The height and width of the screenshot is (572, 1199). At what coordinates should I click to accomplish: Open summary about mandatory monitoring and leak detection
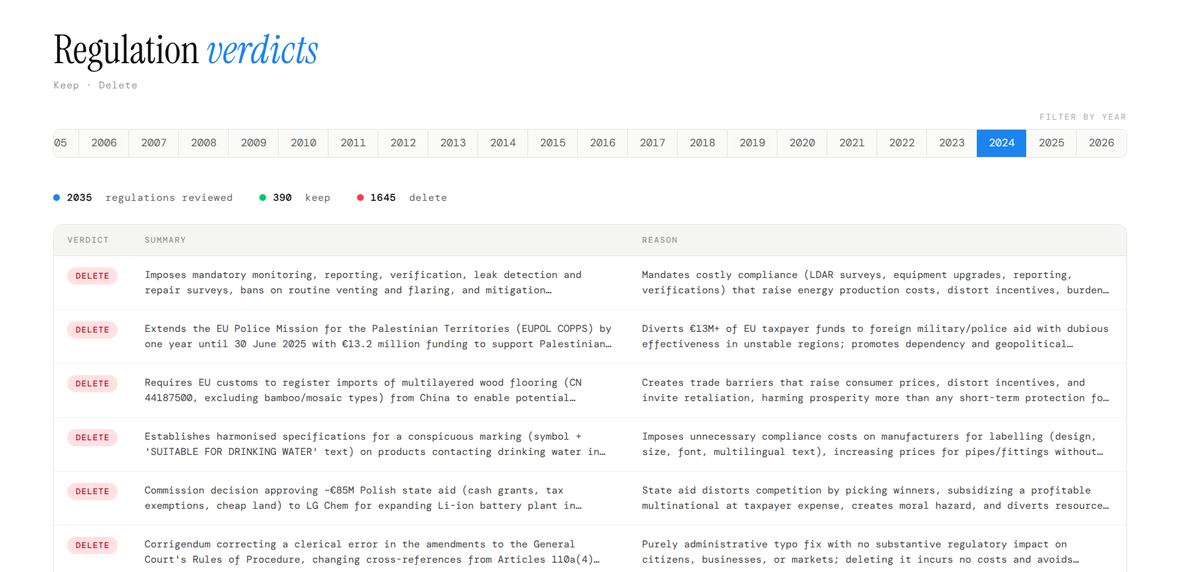tap(363, 282)
